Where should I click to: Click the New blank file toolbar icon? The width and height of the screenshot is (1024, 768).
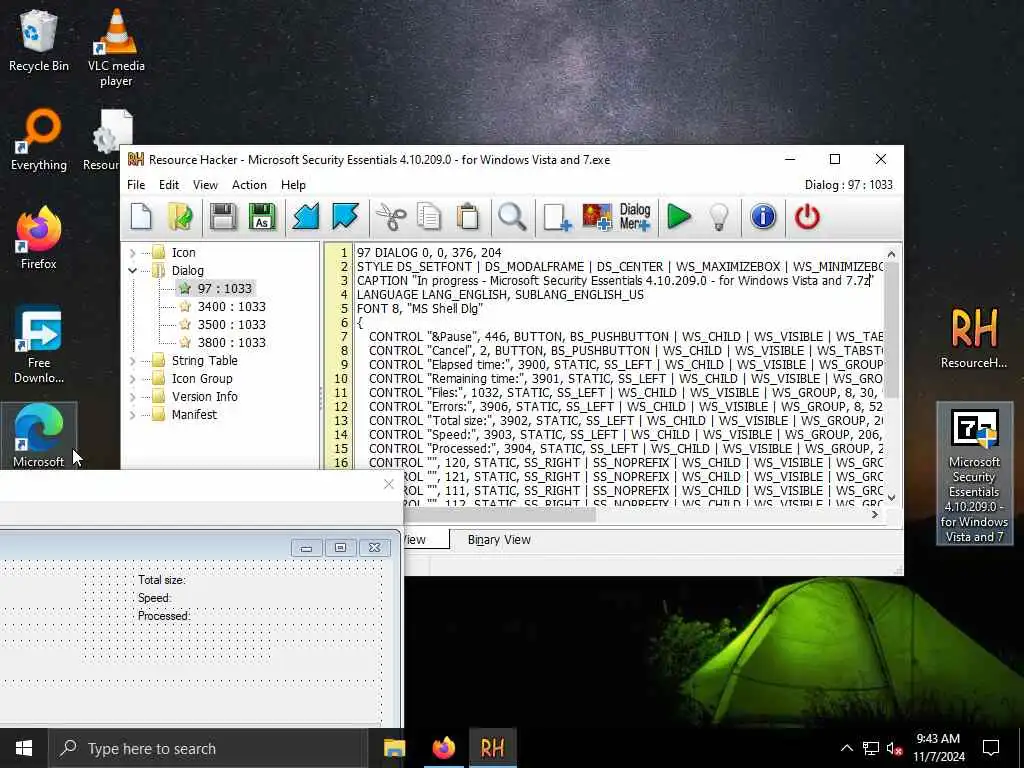click(x=141, y=217)
